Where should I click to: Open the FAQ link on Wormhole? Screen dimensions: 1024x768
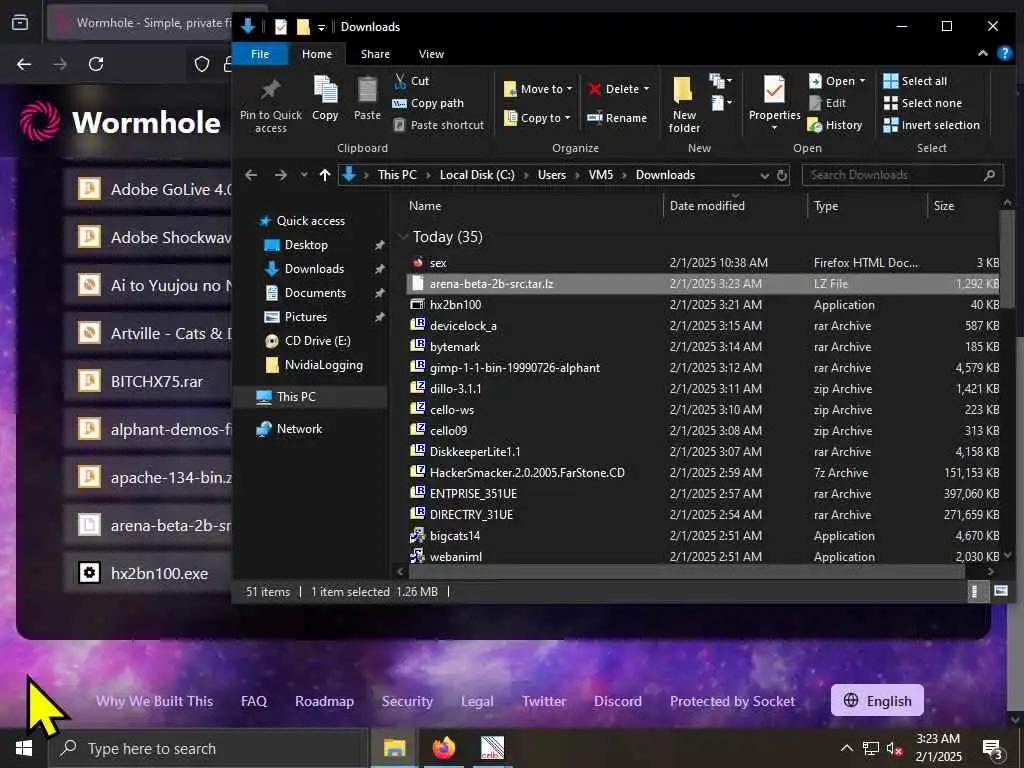pos(253,701)
